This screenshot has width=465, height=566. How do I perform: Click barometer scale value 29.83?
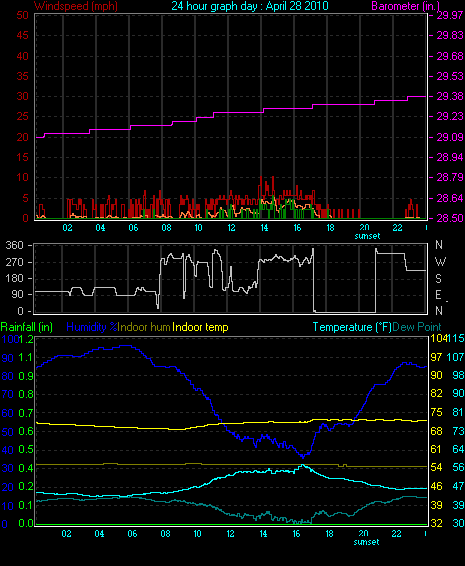click(450, 35)
